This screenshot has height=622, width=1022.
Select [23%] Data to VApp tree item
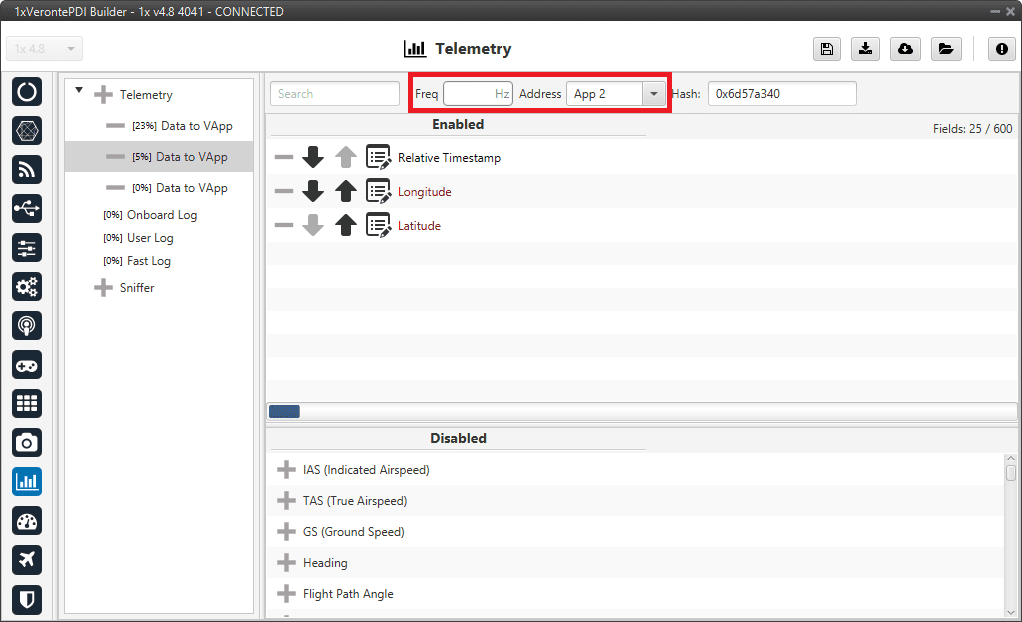pos(182,126)
